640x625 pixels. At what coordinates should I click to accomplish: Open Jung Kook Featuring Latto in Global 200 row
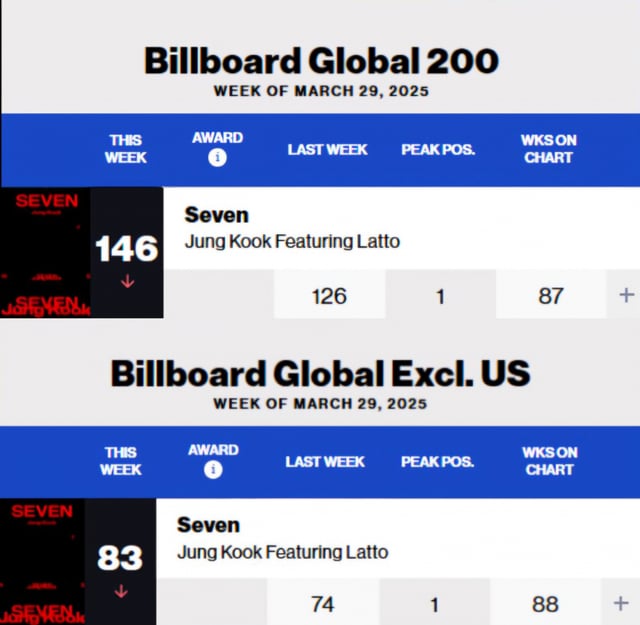(292, 241)
